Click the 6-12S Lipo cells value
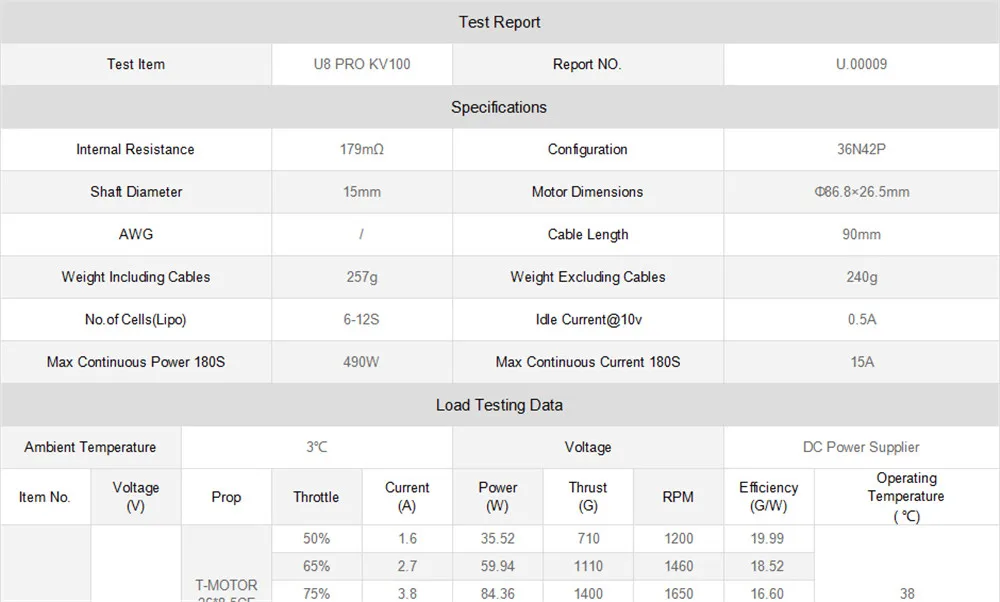1000x602 pixels. pyautogui.click(x=362, y=319)
